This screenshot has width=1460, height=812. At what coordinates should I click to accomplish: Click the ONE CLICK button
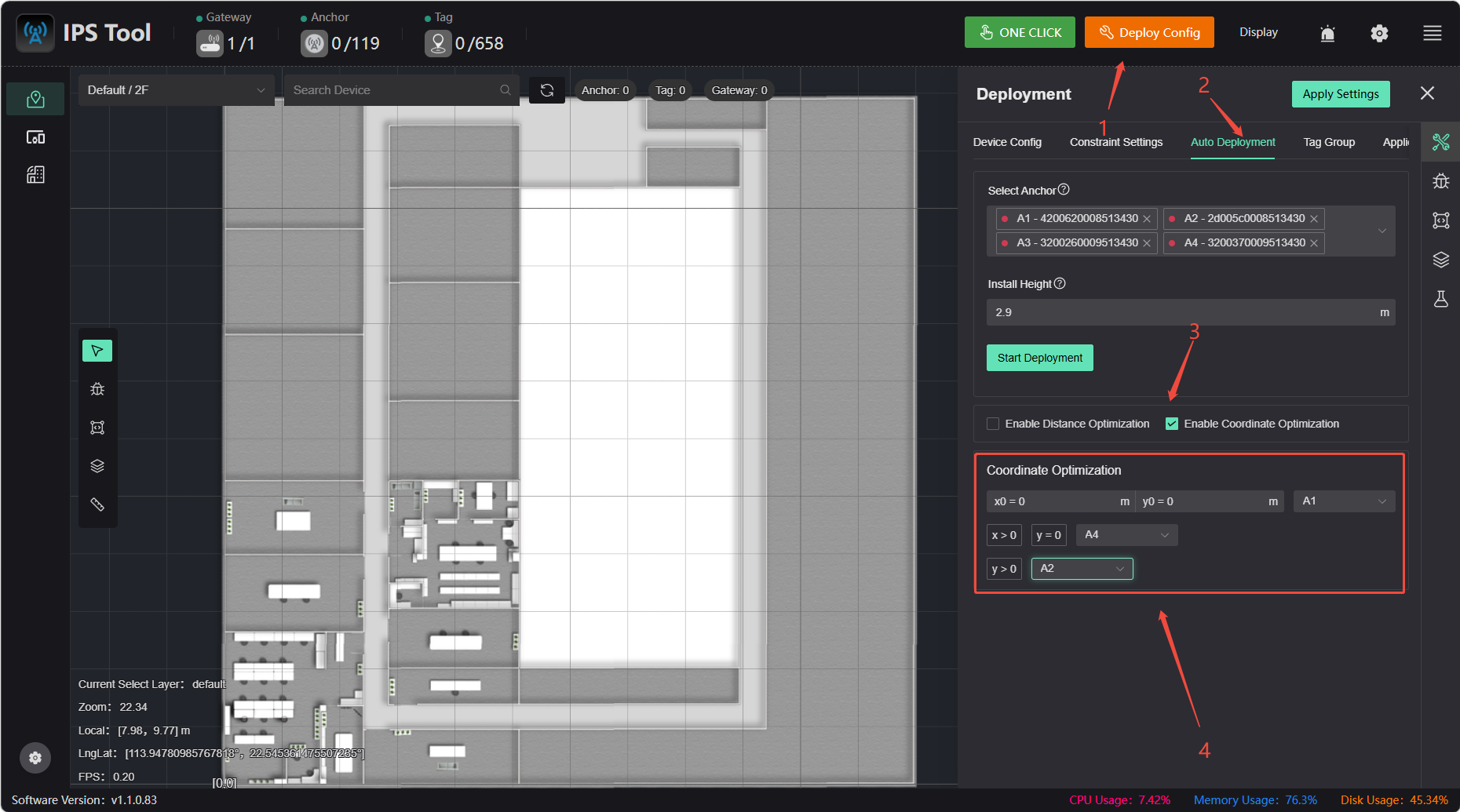[x=1020, y=32]
